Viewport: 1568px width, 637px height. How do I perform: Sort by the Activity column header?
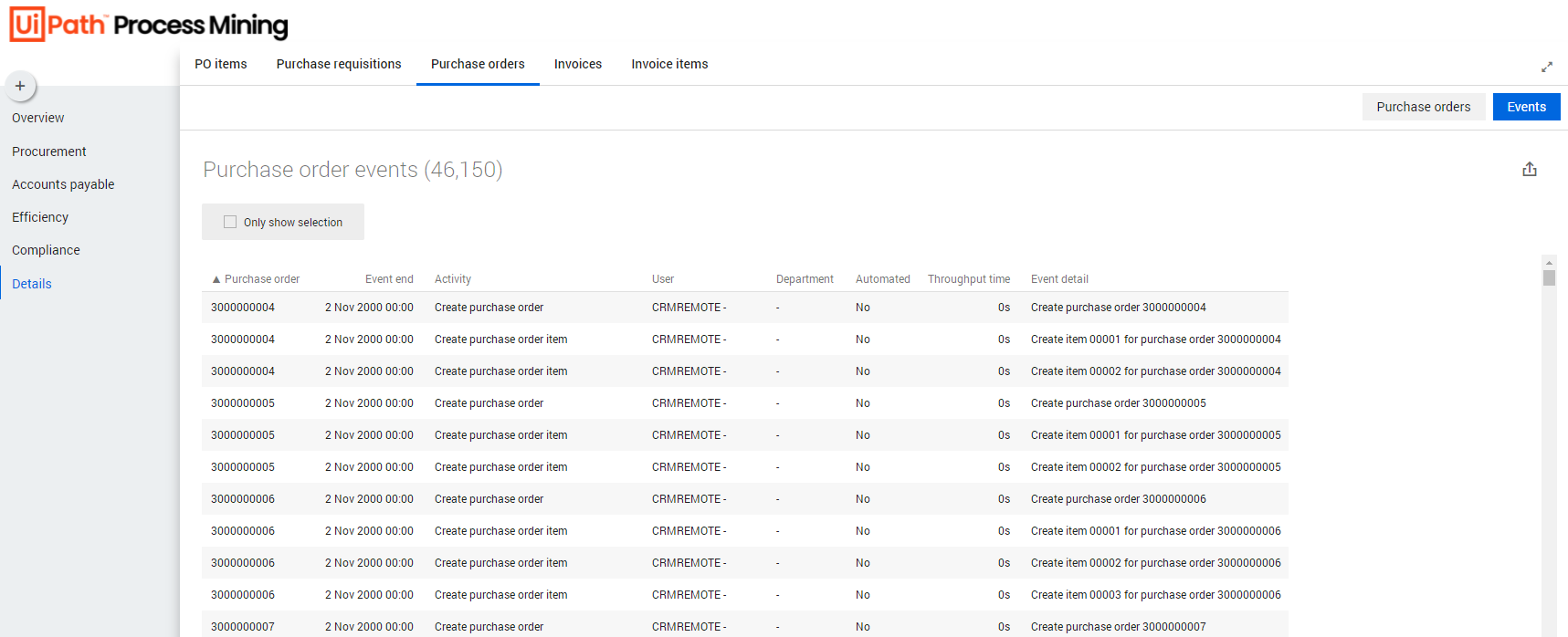(453, 279)
